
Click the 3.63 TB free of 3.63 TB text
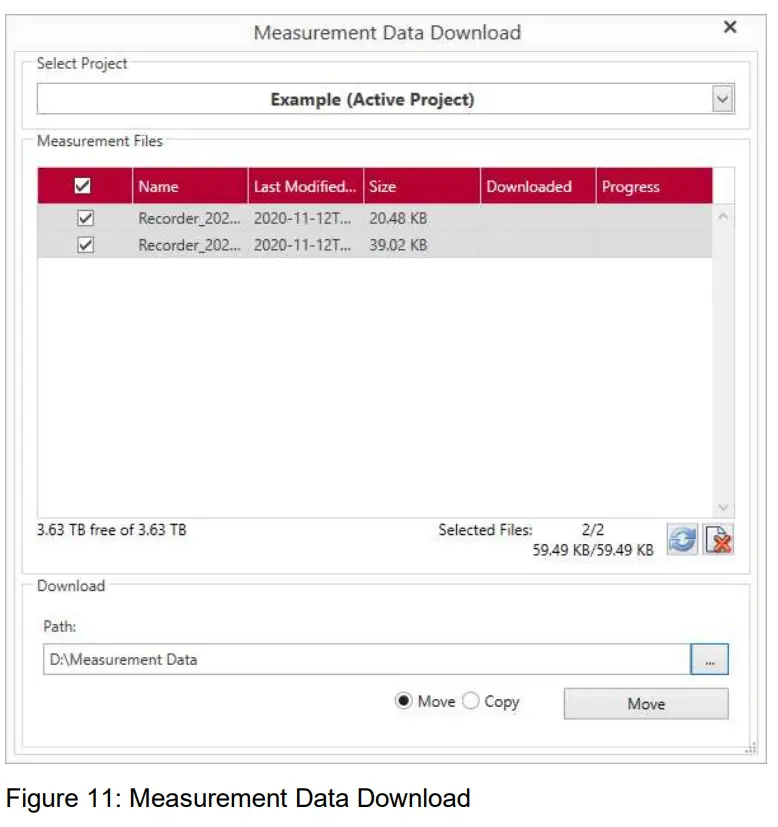pos(112,530)
